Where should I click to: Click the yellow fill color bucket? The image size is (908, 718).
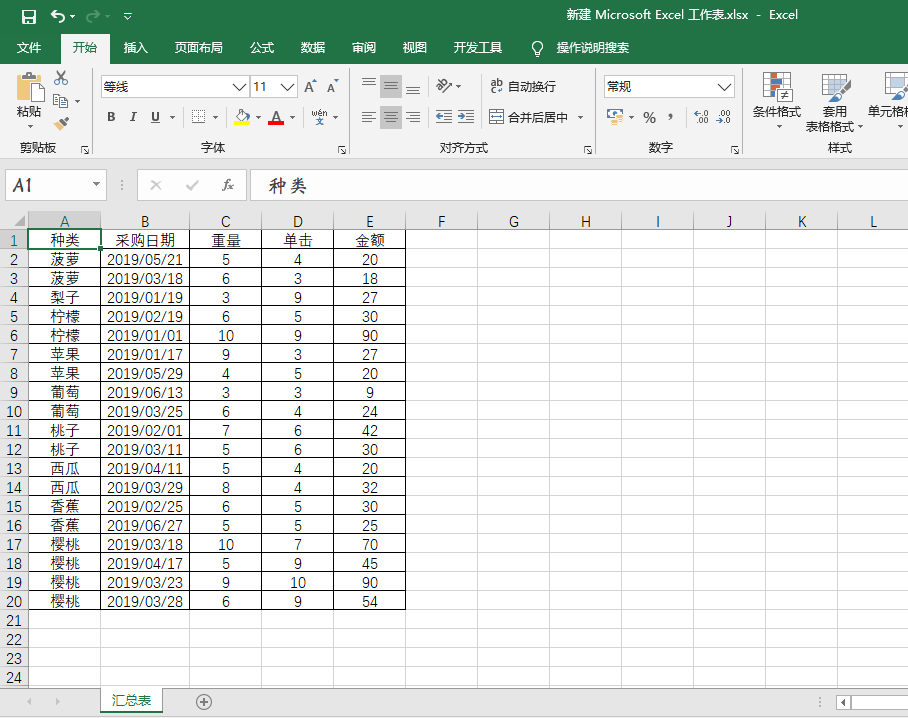tap(242, 117)
